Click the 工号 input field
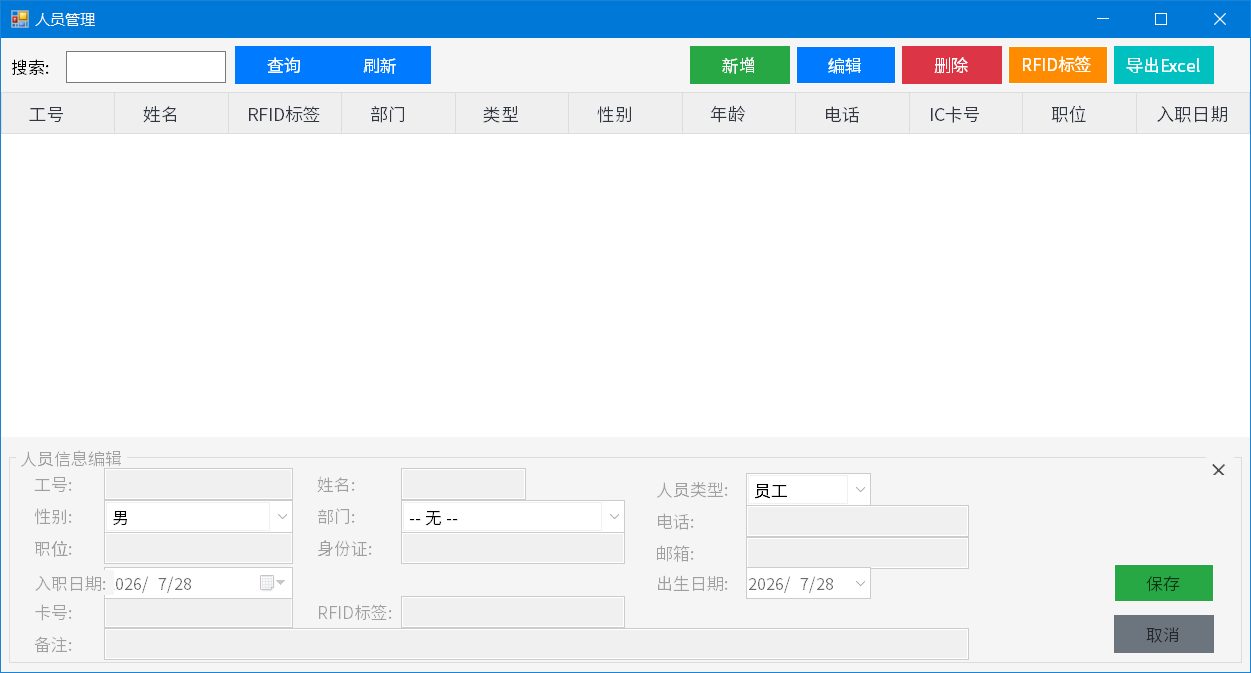Viewport: 1251px width, 673px height. [x=199, y=484]
